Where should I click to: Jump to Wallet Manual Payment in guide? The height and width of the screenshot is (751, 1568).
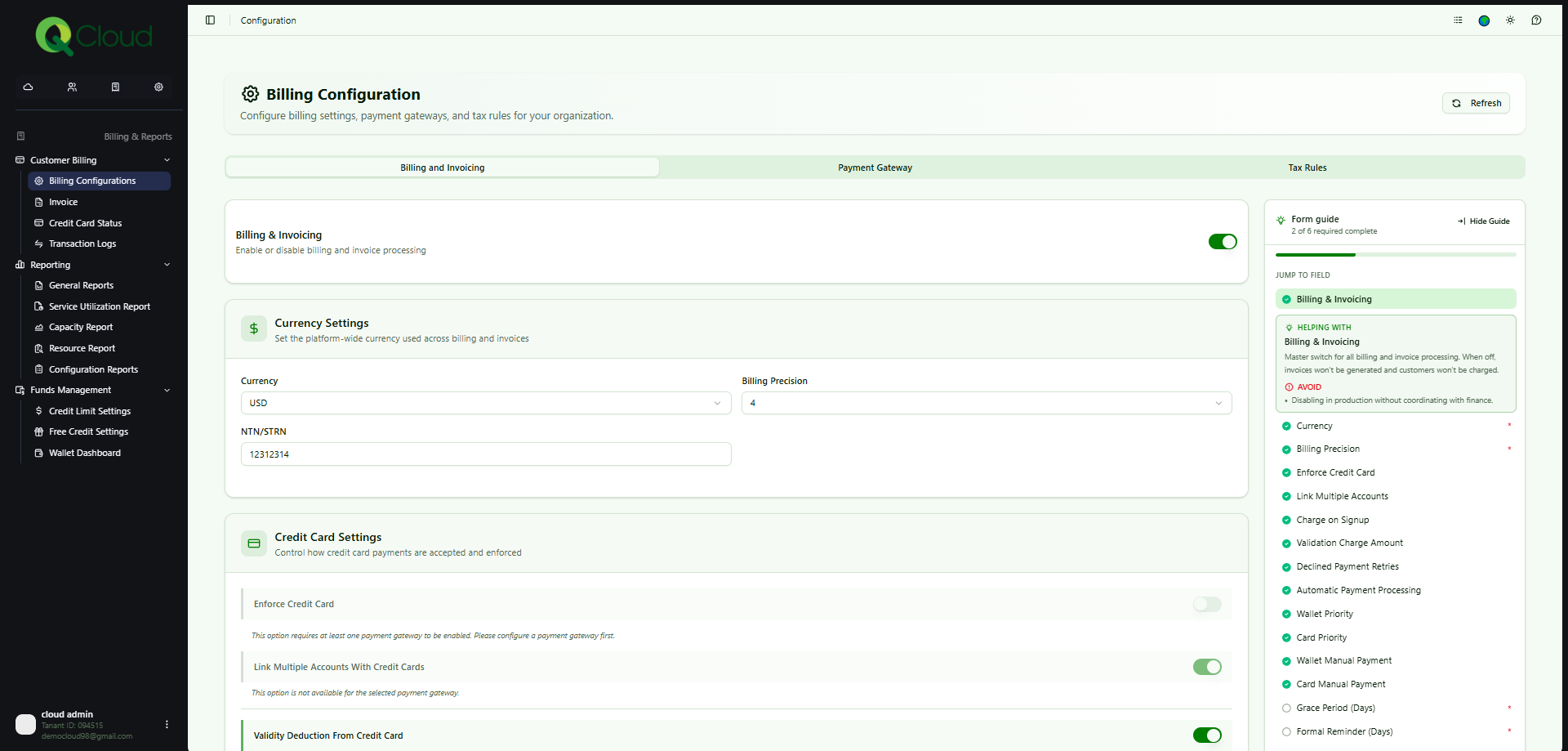pyautogui.click(x=1396, y=660)
